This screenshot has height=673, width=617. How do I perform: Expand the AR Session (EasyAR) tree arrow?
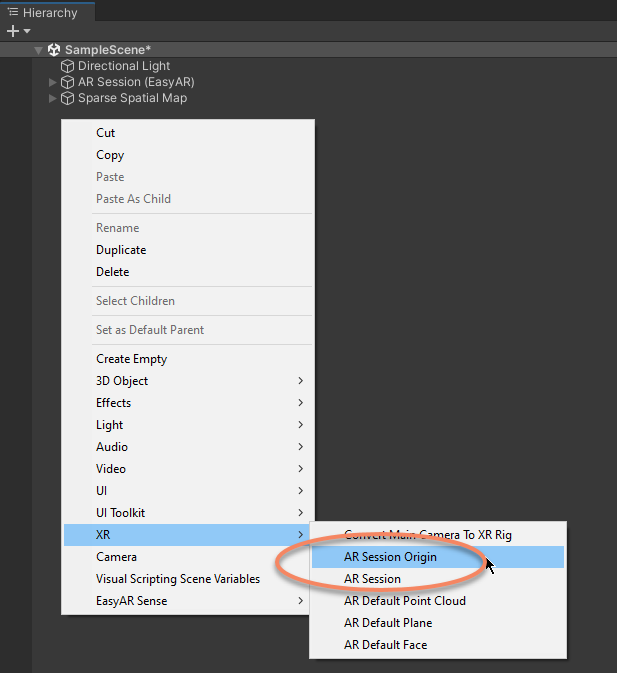53,82
